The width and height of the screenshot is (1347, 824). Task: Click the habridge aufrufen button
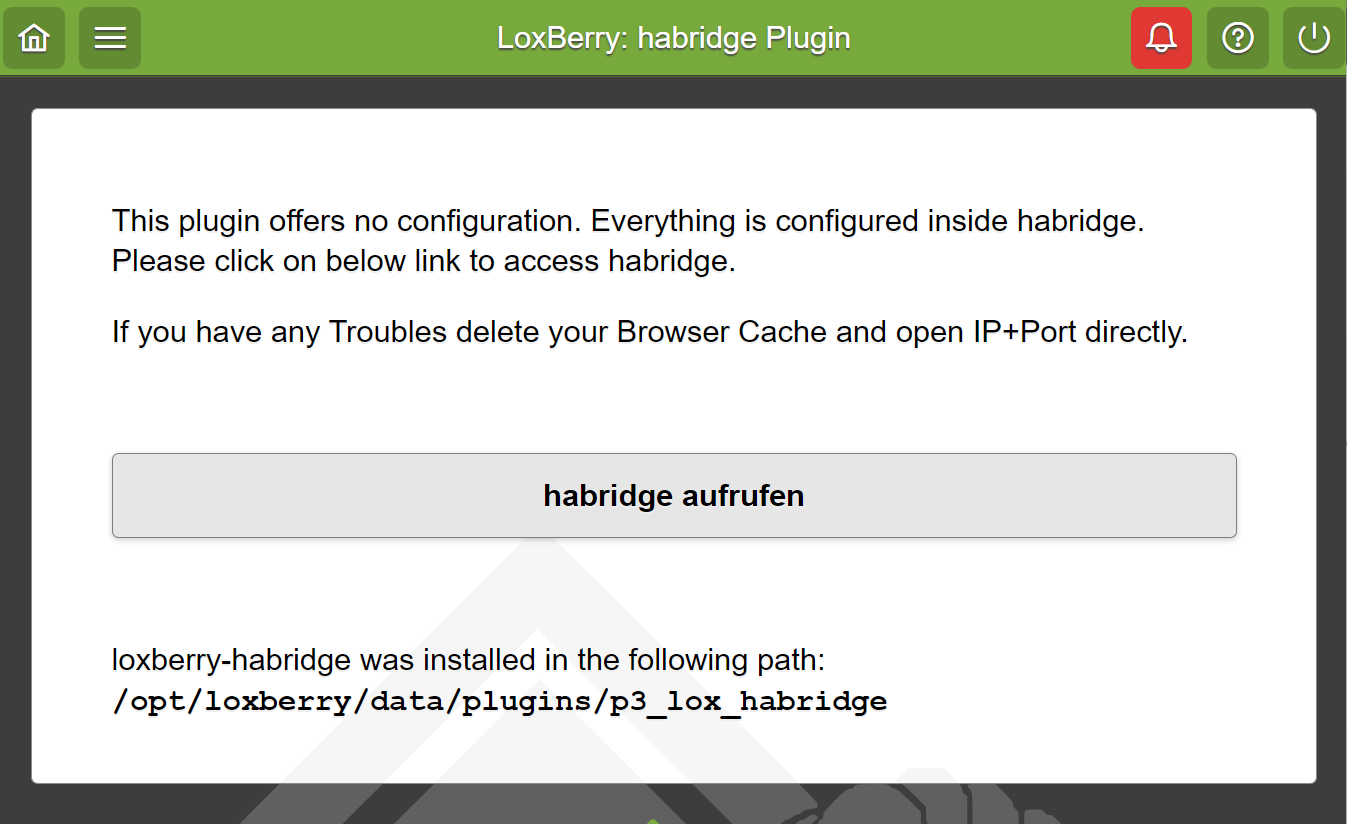coord(674,495)
